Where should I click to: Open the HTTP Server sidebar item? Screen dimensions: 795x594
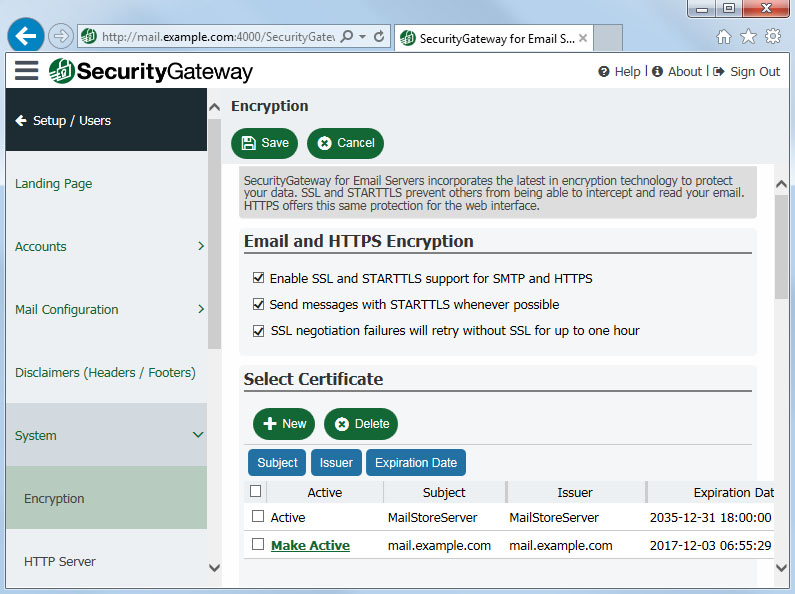tap(60, 562)
